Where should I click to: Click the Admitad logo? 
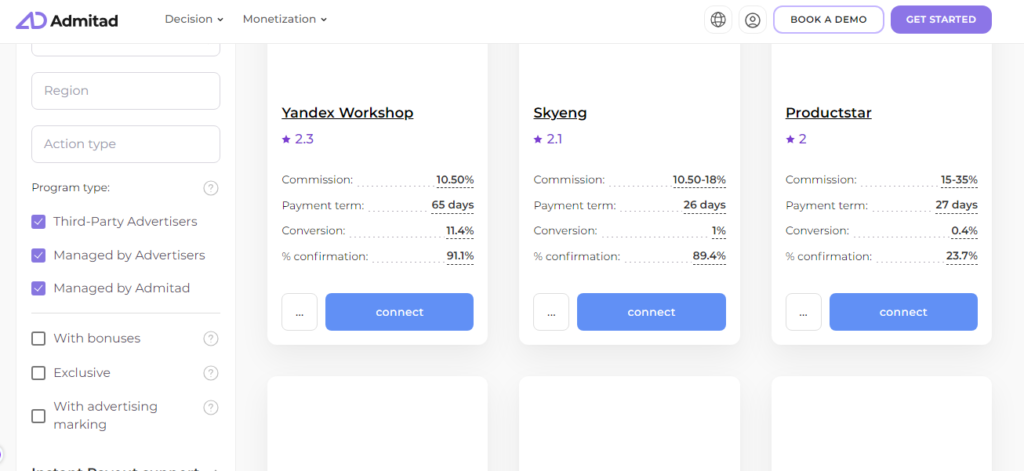tap(67, 20)
